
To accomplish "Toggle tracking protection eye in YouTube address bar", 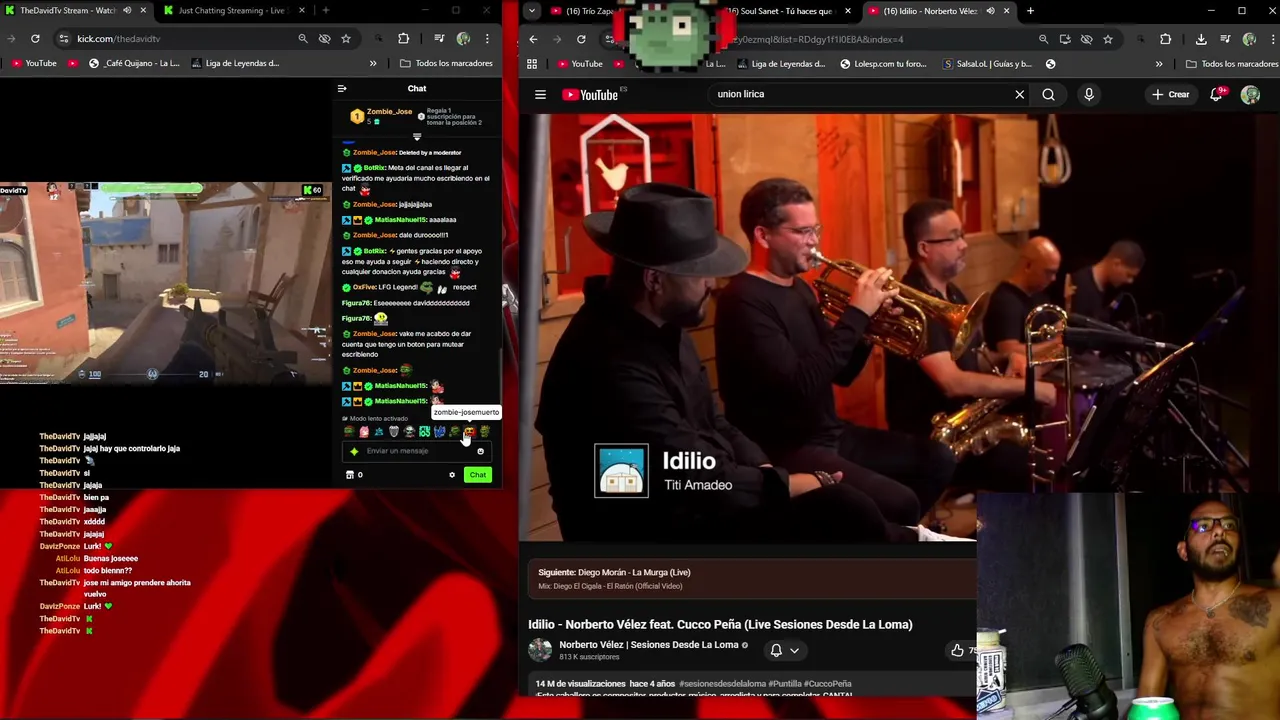I will click(x=1086, y=39).
